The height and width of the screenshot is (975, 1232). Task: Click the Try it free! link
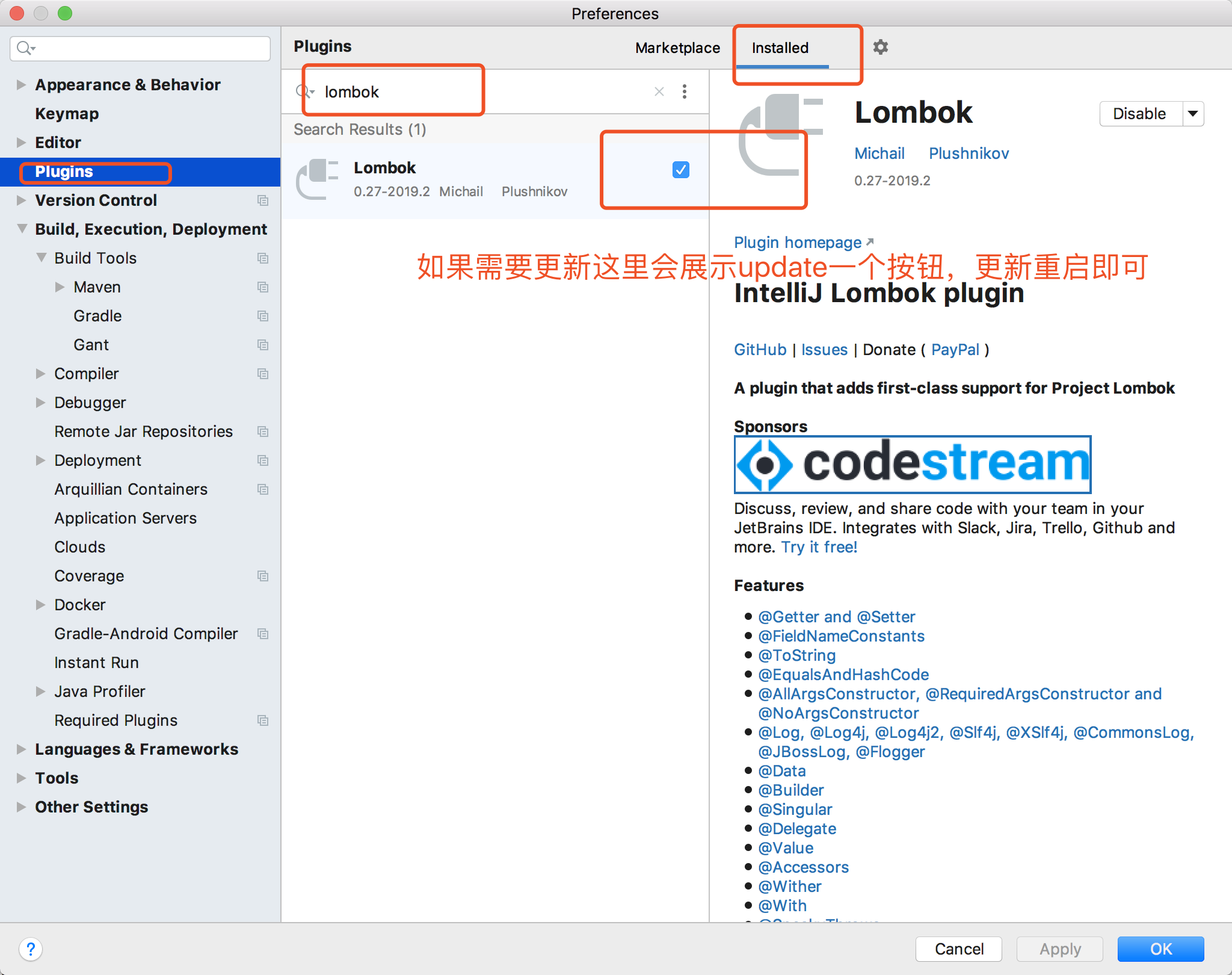pos(819,547)
